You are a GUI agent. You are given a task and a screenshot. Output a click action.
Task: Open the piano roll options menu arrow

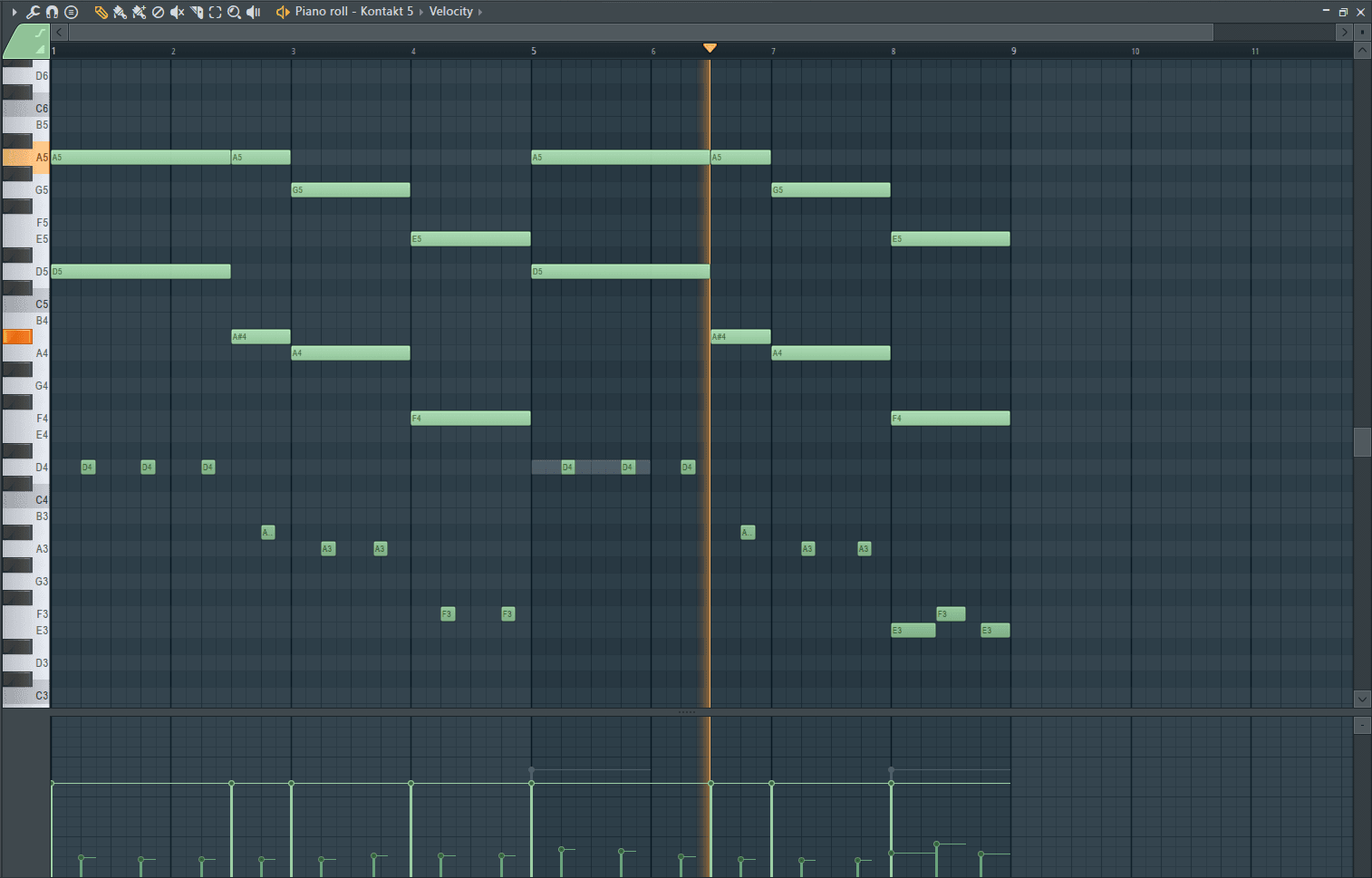tap(14, 12)
